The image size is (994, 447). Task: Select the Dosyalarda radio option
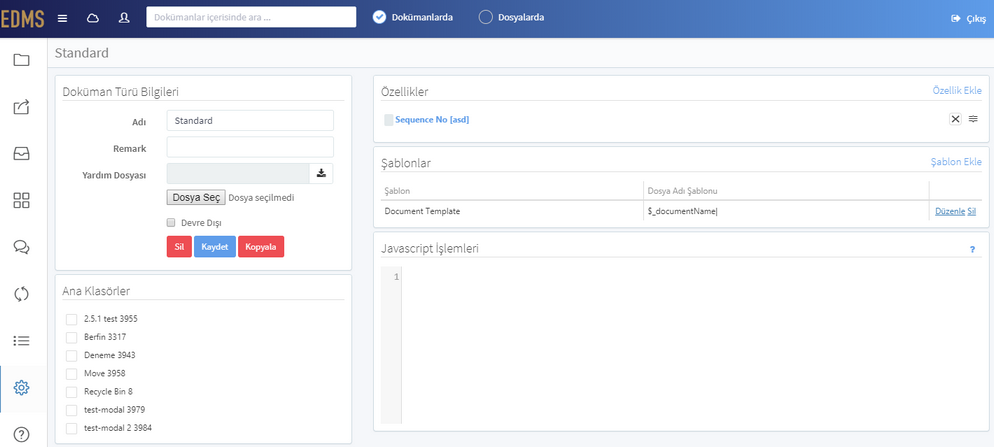click(x=486, y=18)
